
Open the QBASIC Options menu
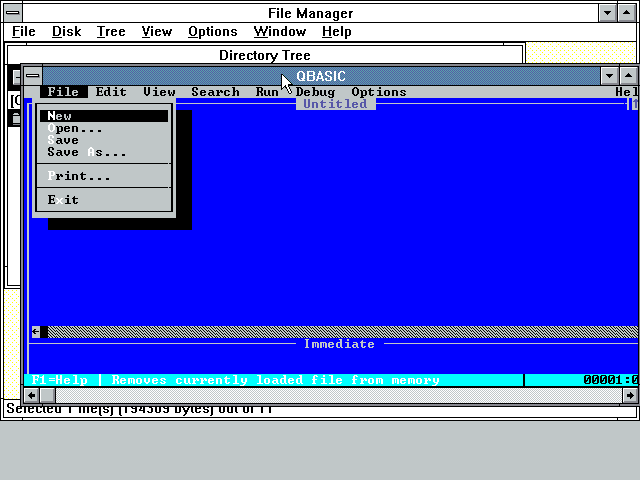click(x=379, y=92)
